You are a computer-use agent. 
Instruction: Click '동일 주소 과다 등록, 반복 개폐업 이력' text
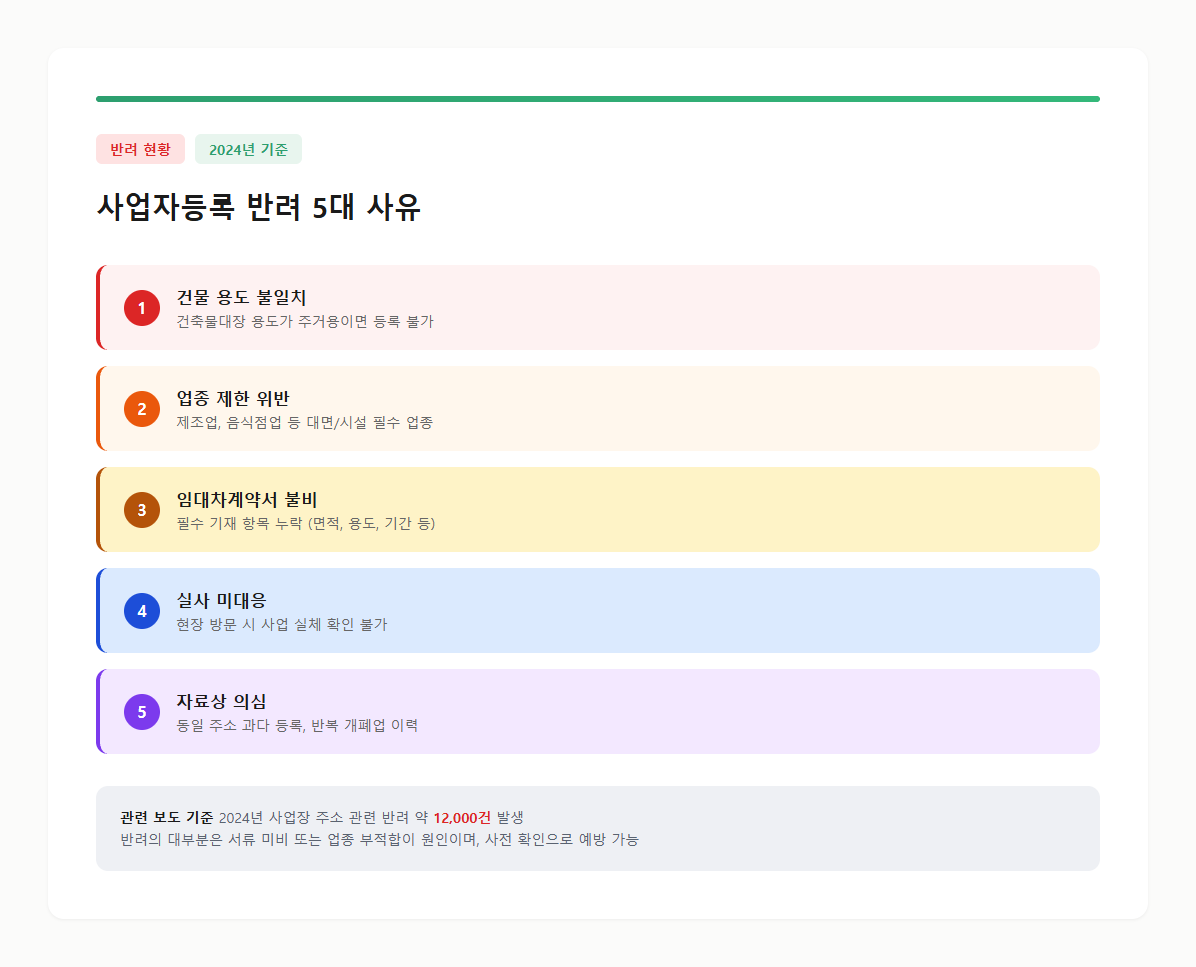pos(297,725)
